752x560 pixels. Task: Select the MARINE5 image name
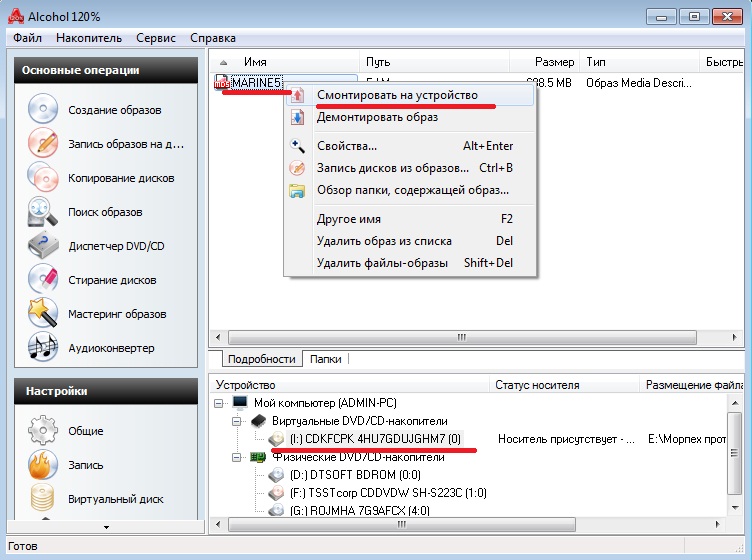pyautogui.click(x=256, y=82)
